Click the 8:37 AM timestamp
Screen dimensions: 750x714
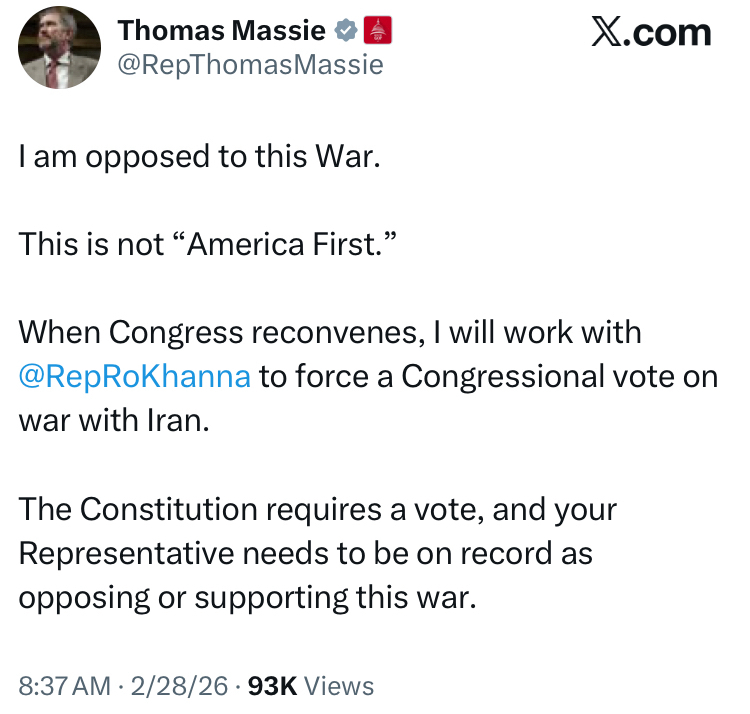64,686
